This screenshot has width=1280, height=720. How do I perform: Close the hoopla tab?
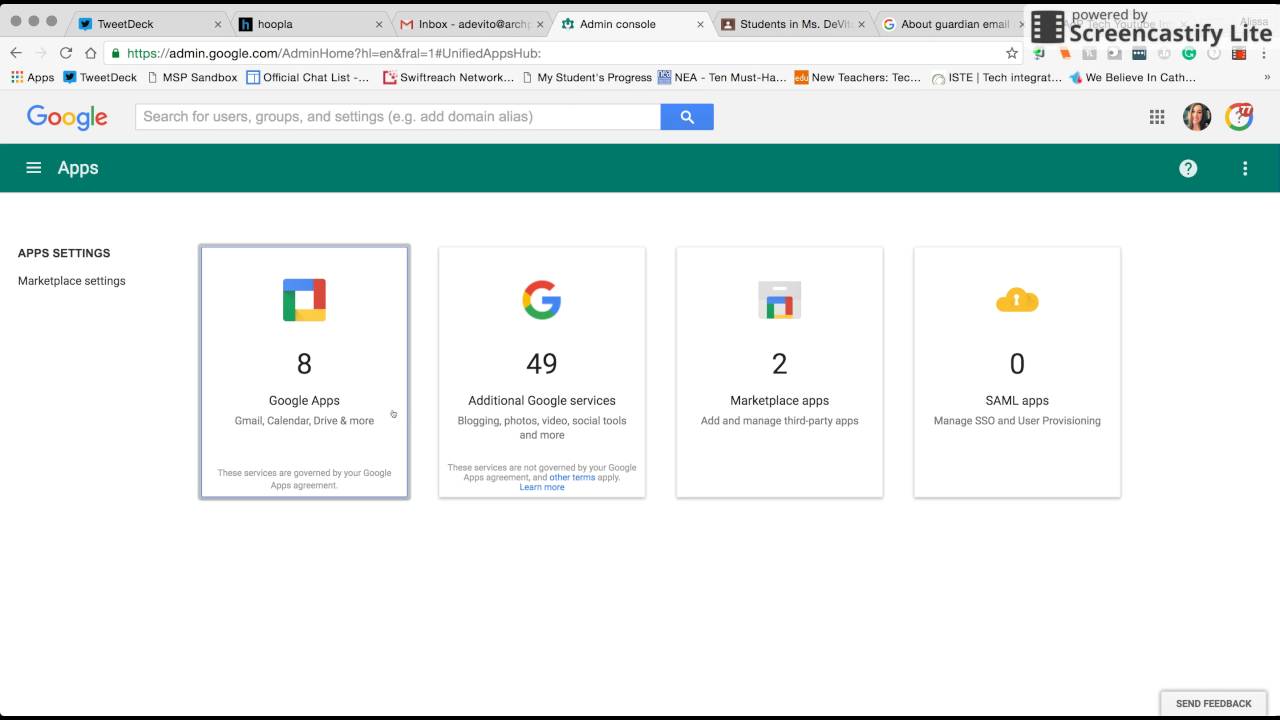pyautogui.click(x=379, y=24)
